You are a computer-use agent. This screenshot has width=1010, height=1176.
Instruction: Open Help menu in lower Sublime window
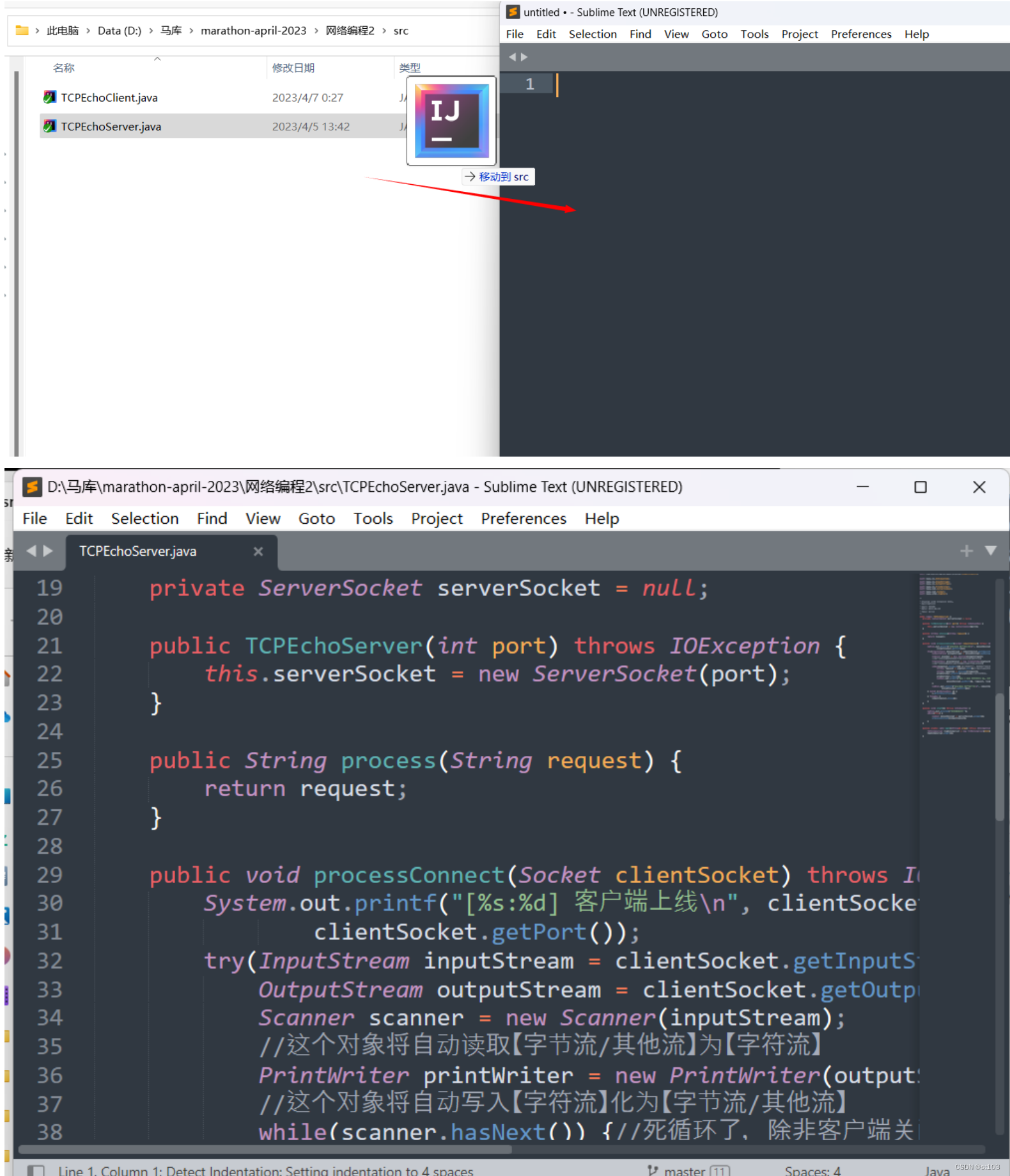pos(602,519)
